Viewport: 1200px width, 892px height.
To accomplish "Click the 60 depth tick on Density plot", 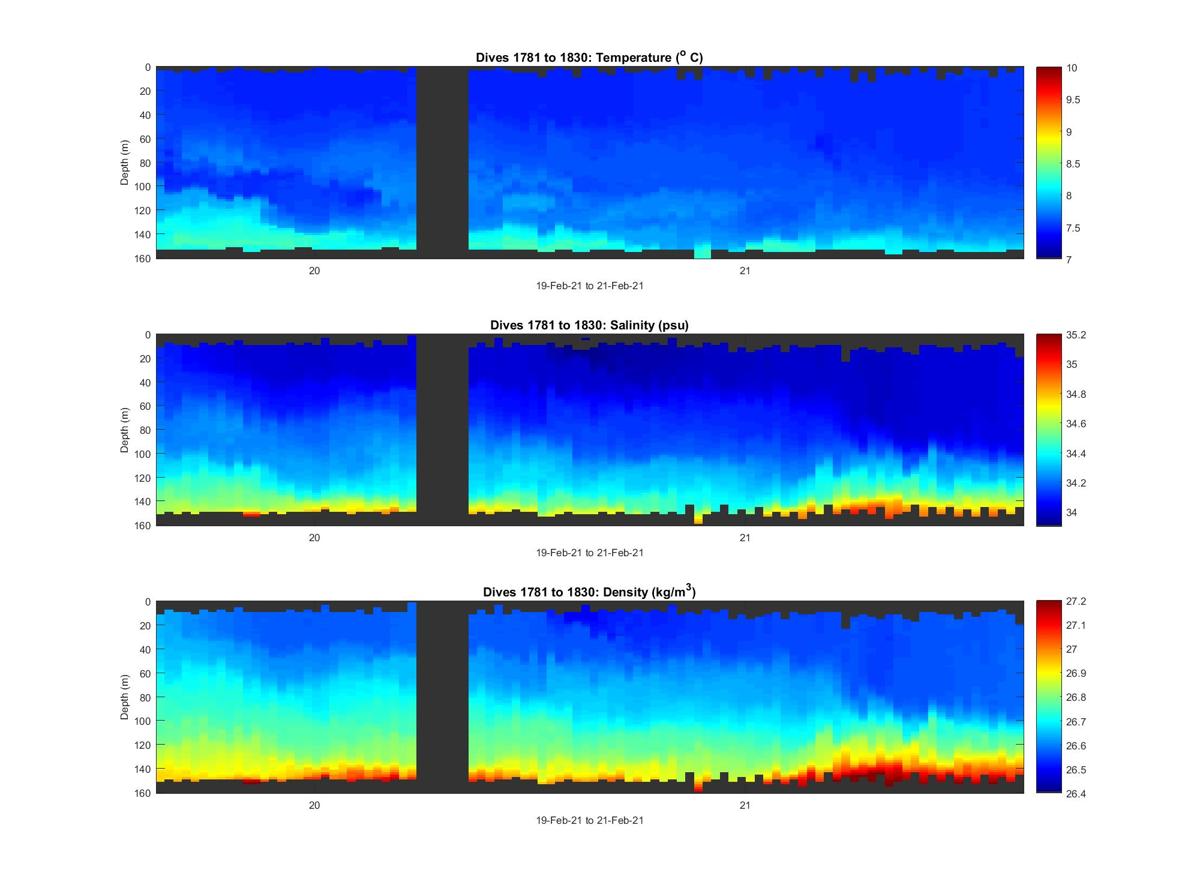I will click(145, 674).
